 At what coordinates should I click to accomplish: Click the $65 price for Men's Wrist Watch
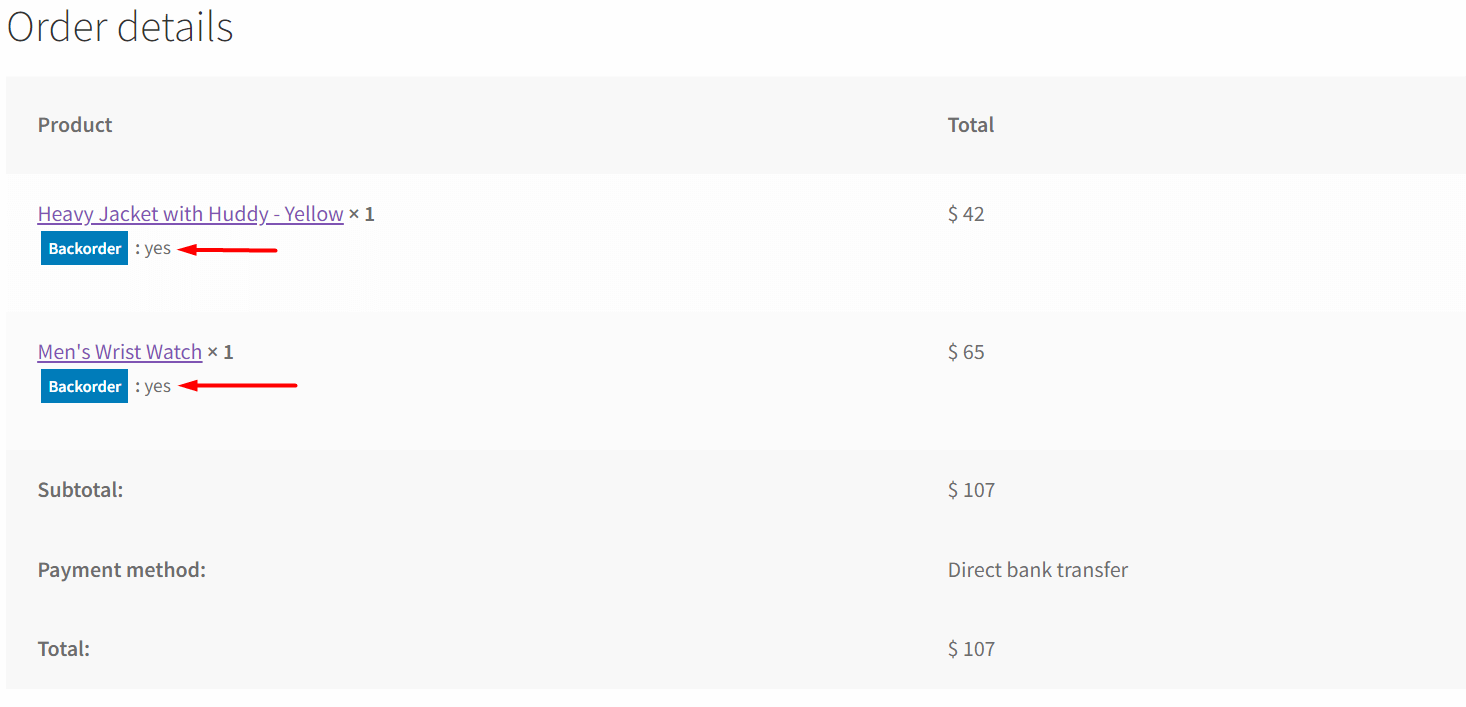coord(965,351)
